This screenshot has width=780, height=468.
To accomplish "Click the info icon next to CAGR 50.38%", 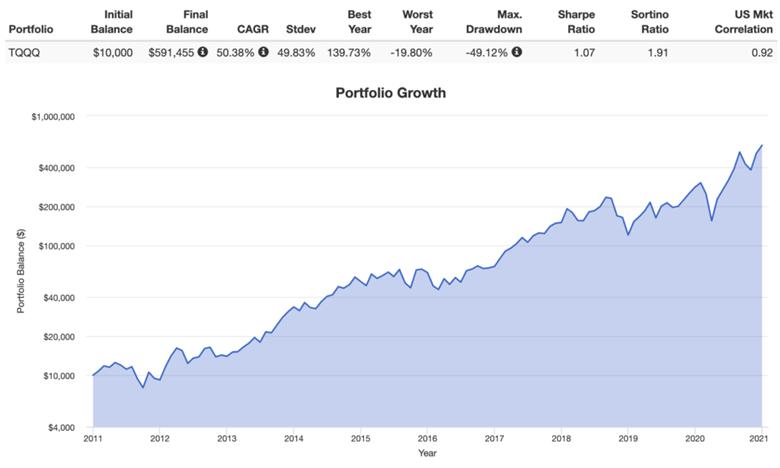I will click(x=263, y=51).
